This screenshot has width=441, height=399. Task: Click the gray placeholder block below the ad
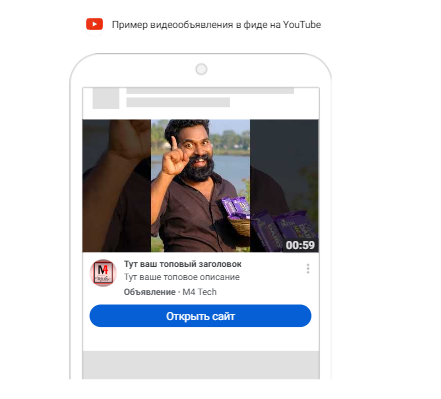tap(201, 365)
